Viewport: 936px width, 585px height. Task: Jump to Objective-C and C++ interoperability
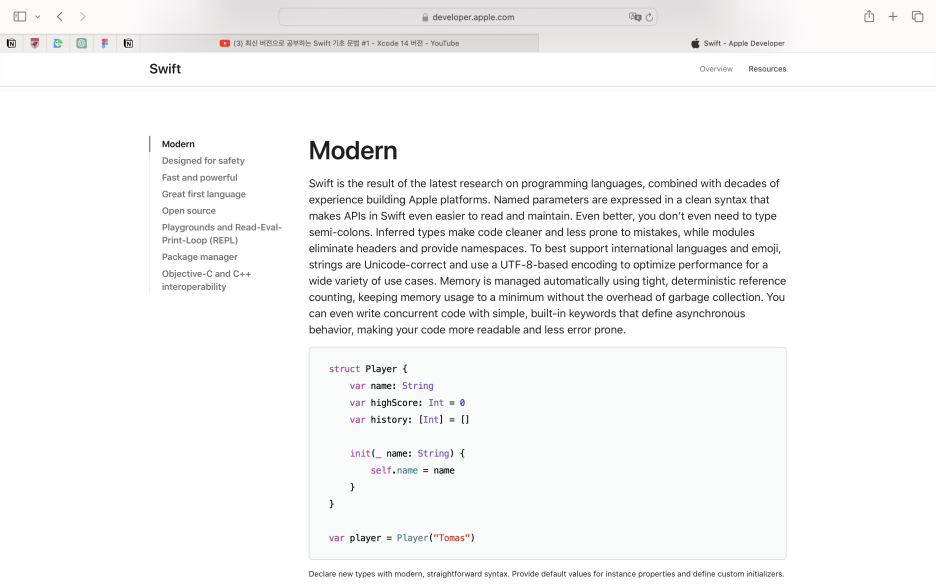206,280
